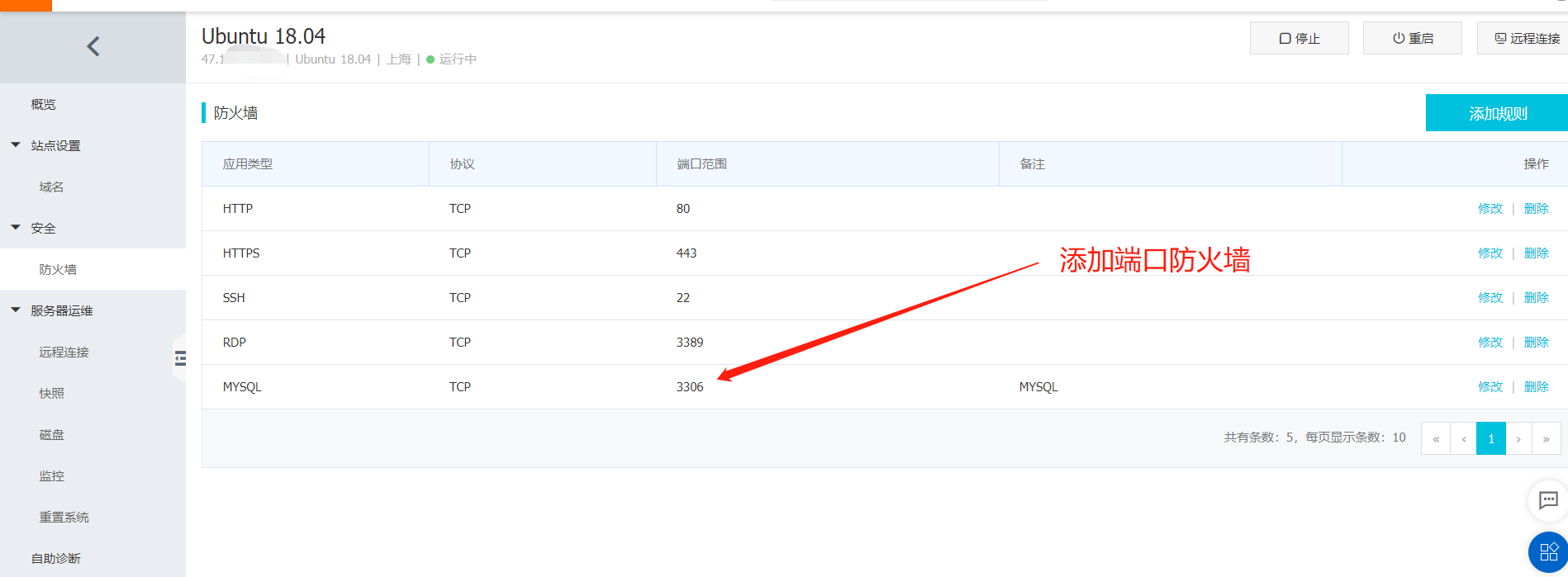Click the HTTP application type cell
The height and width of the screenshot is (577, 1568).
click(238, 208)
